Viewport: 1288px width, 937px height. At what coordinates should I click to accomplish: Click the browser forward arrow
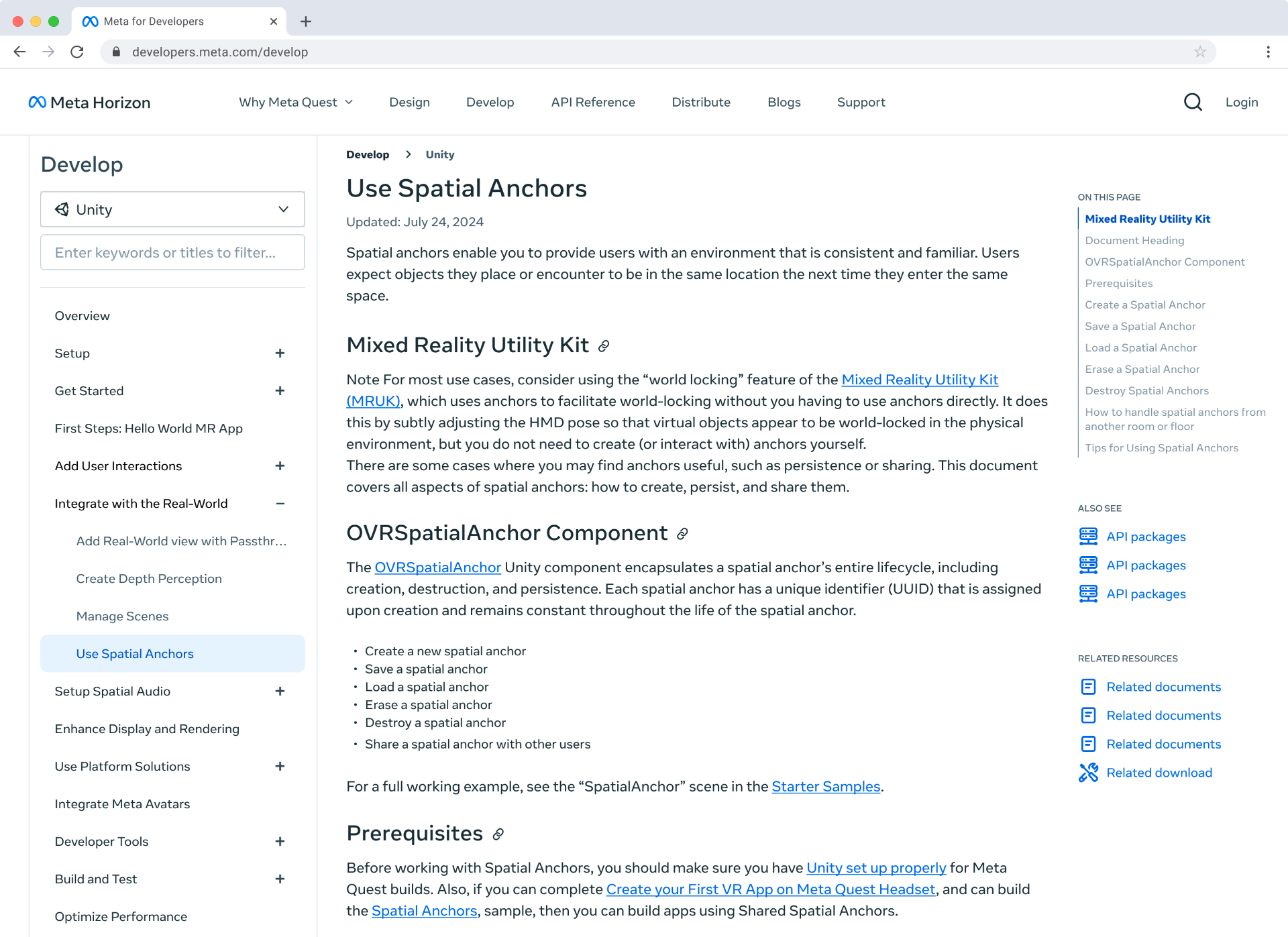point(48,52)
